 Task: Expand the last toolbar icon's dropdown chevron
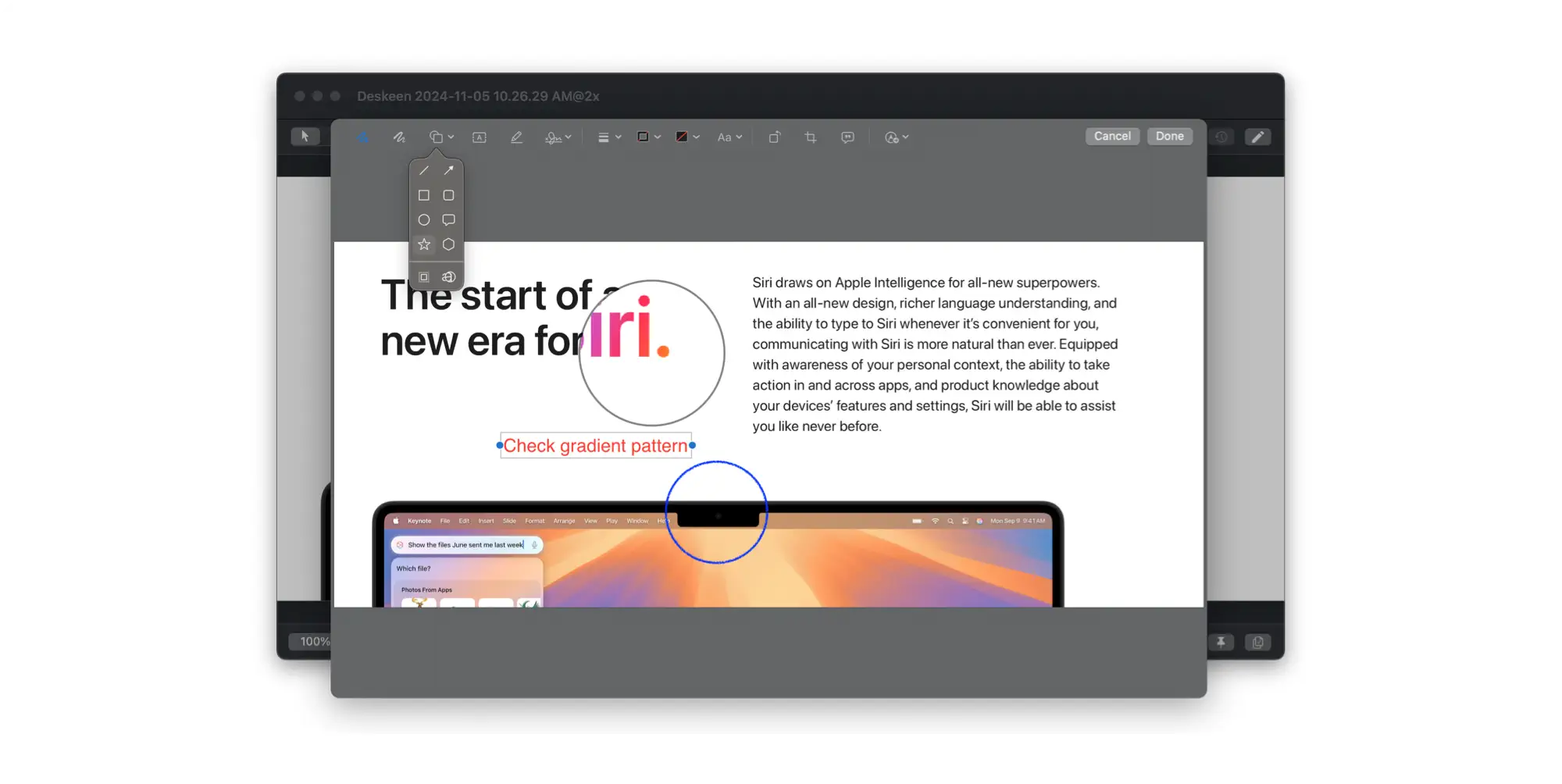906,137
